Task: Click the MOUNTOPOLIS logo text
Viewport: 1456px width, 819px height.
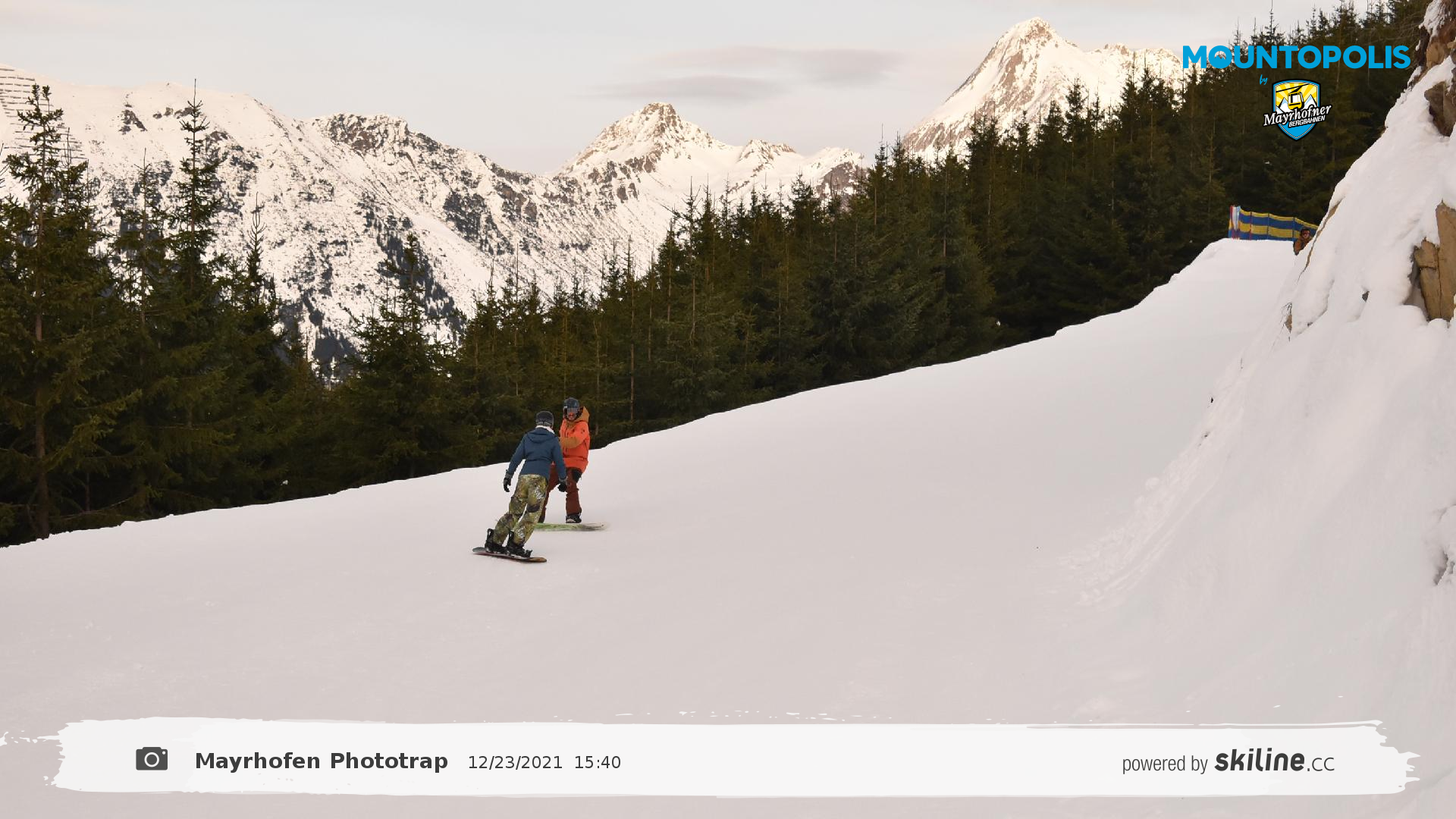Action: point(1296,57)
